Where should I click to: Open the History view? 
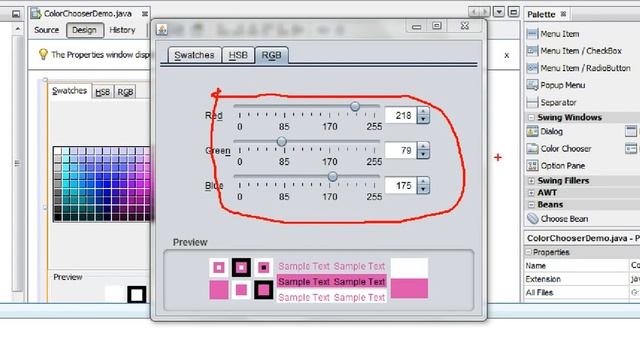pyautogui.click(x=122, y=30)
